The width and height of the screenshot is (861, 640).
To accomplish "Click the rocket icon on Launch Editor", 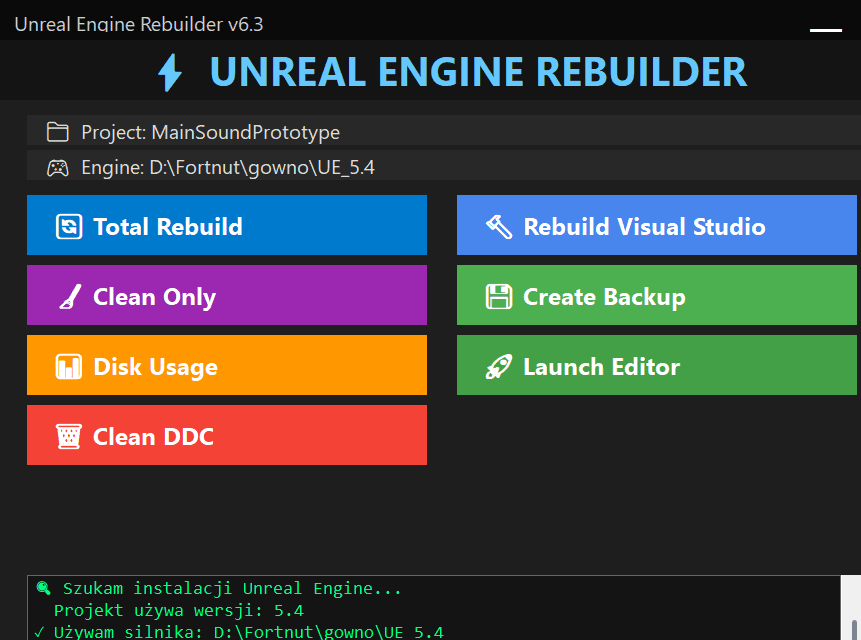I will coord(498,365).
